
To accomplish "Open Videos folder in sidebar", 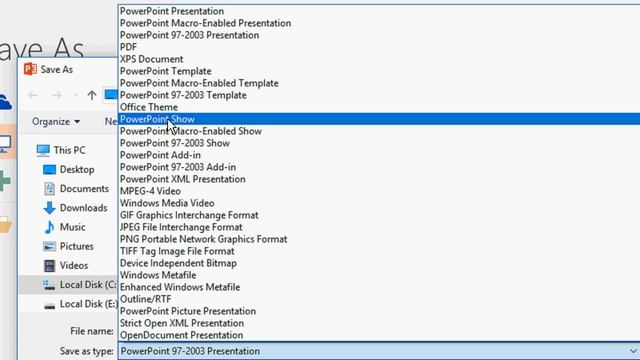I will [66, 265].
